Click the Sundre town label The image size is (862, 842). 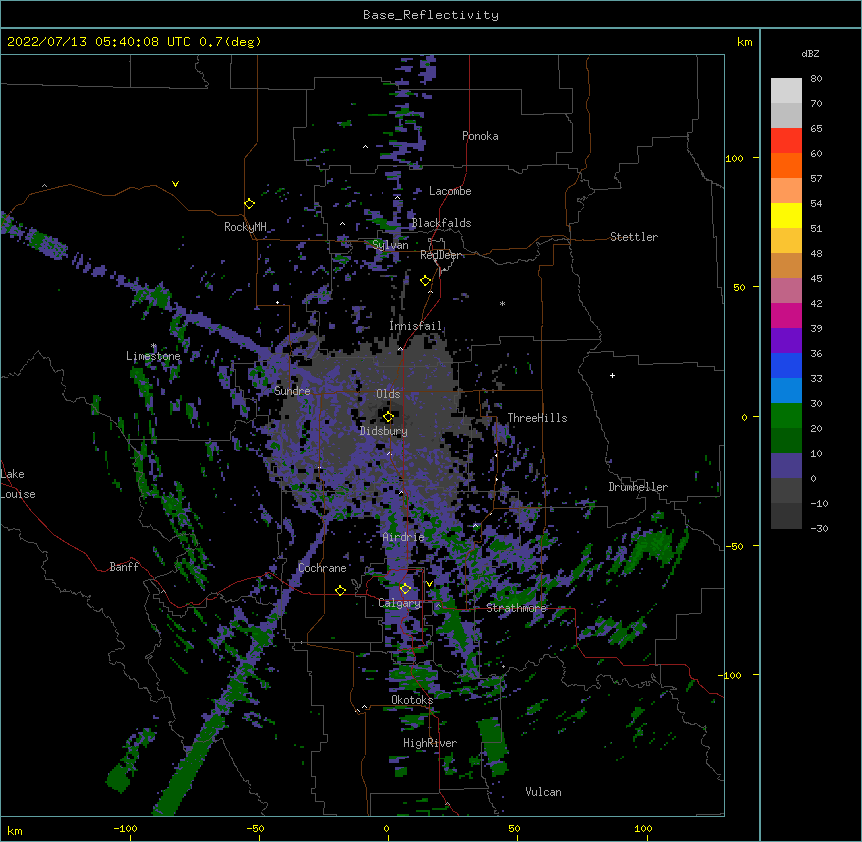pyautogui.click(x=292, y=391)
